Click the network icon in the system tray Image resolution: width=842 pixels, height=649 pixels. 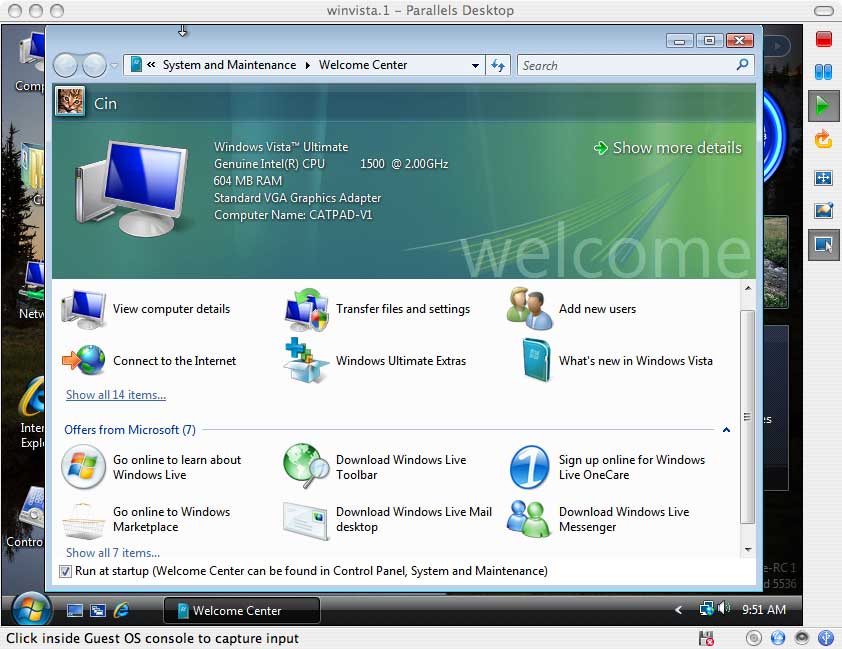click(x=707, y=609)
